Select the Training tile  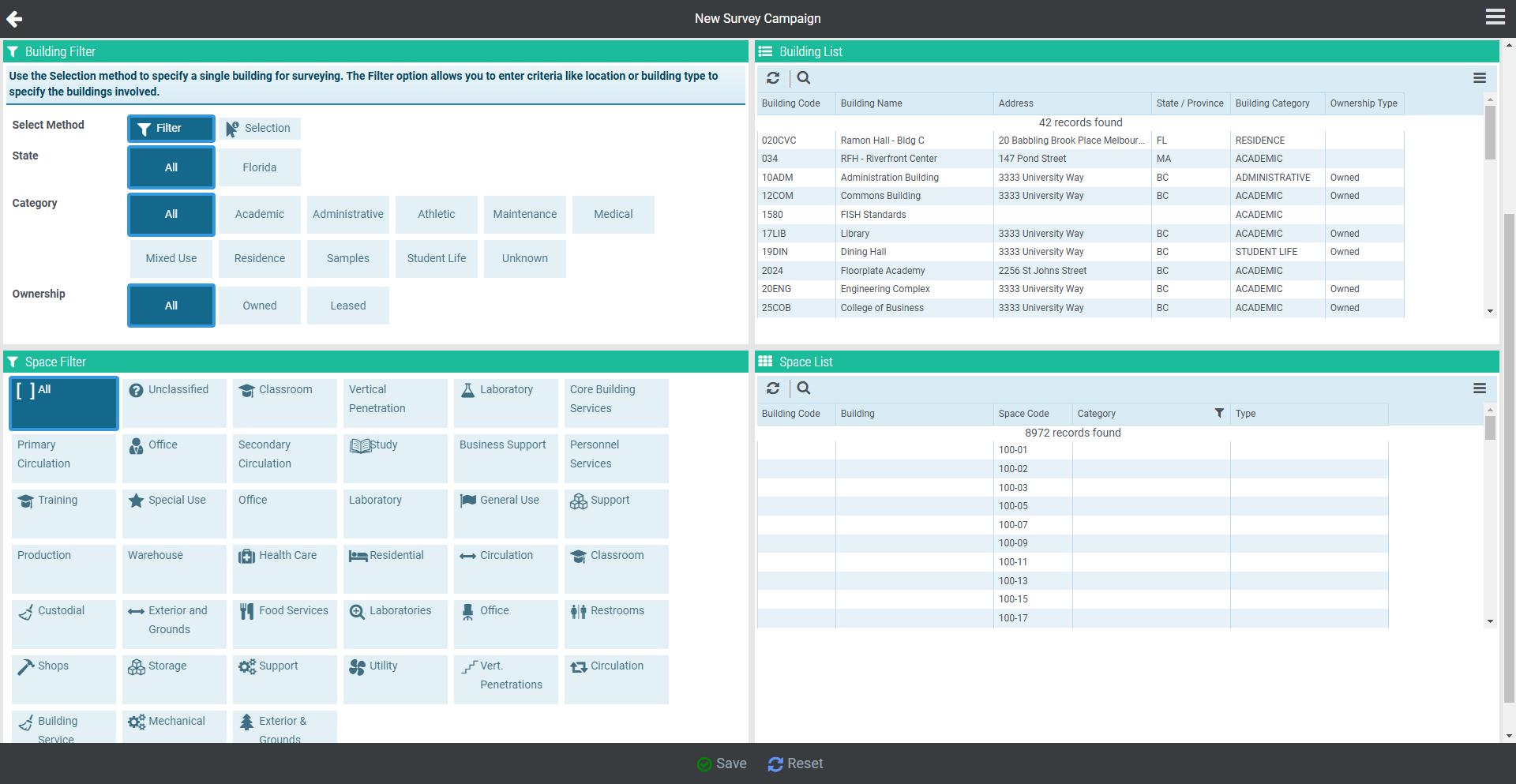[64, 513]
